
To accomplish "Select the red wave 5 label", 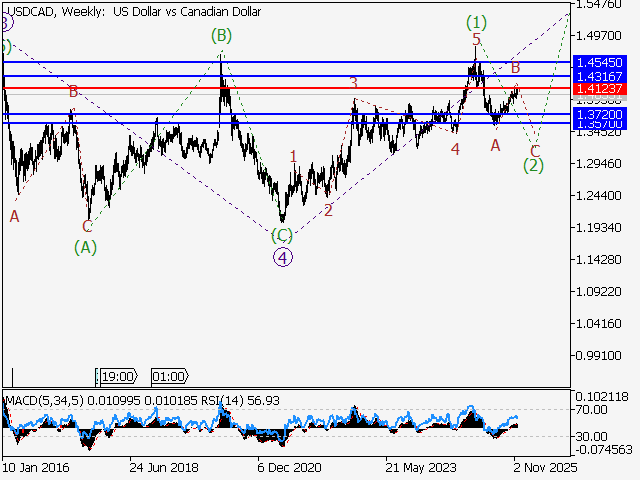I will [477, 40].
